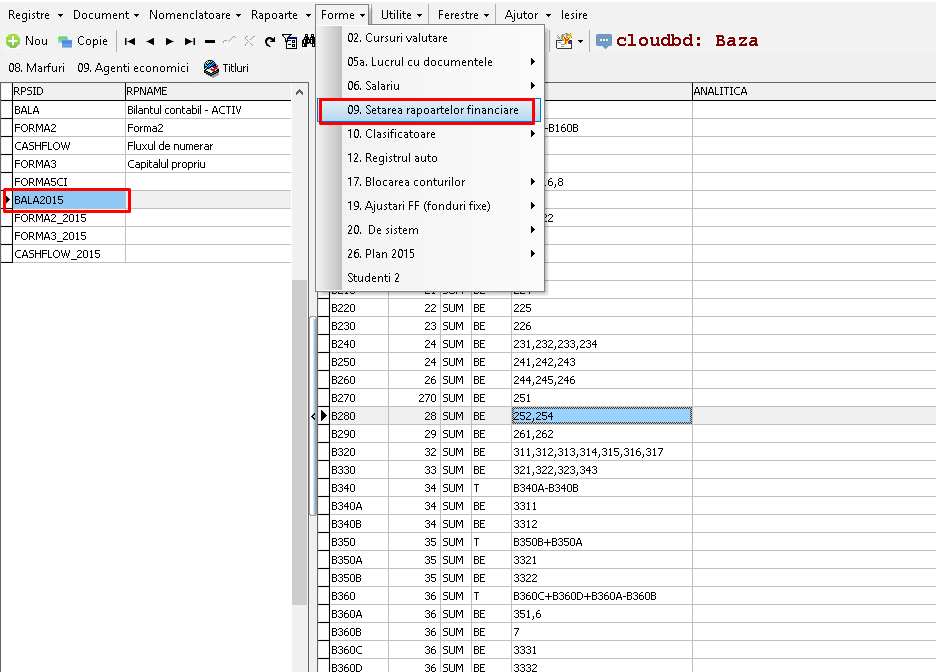Click the cell containing 252,254
The width and height of the screenshot is (936, 672).
point(602,416)
